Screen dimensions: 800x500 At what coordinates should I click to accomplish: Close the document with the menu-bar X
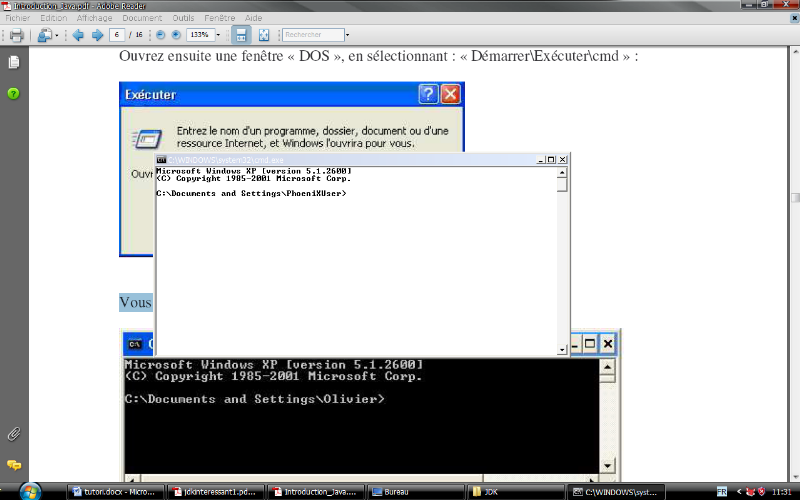794,18
